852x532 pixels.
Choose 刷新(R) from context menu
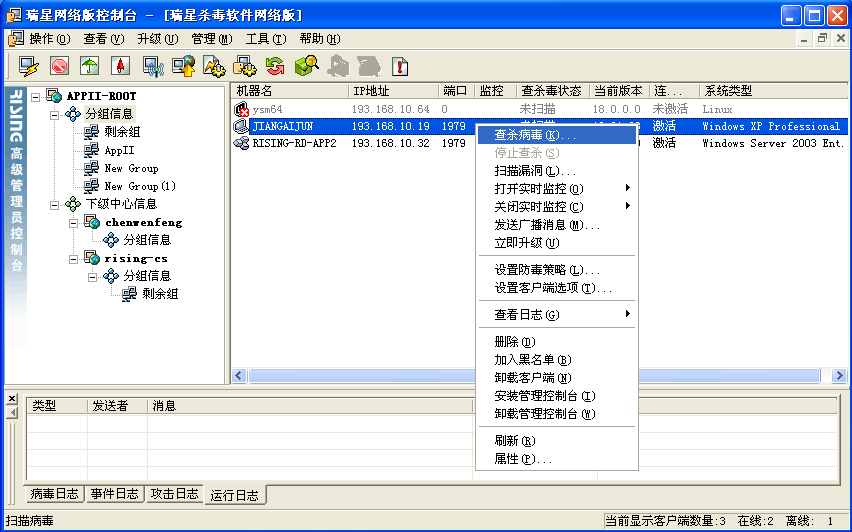pyautogui.click(x=557, y=440)
